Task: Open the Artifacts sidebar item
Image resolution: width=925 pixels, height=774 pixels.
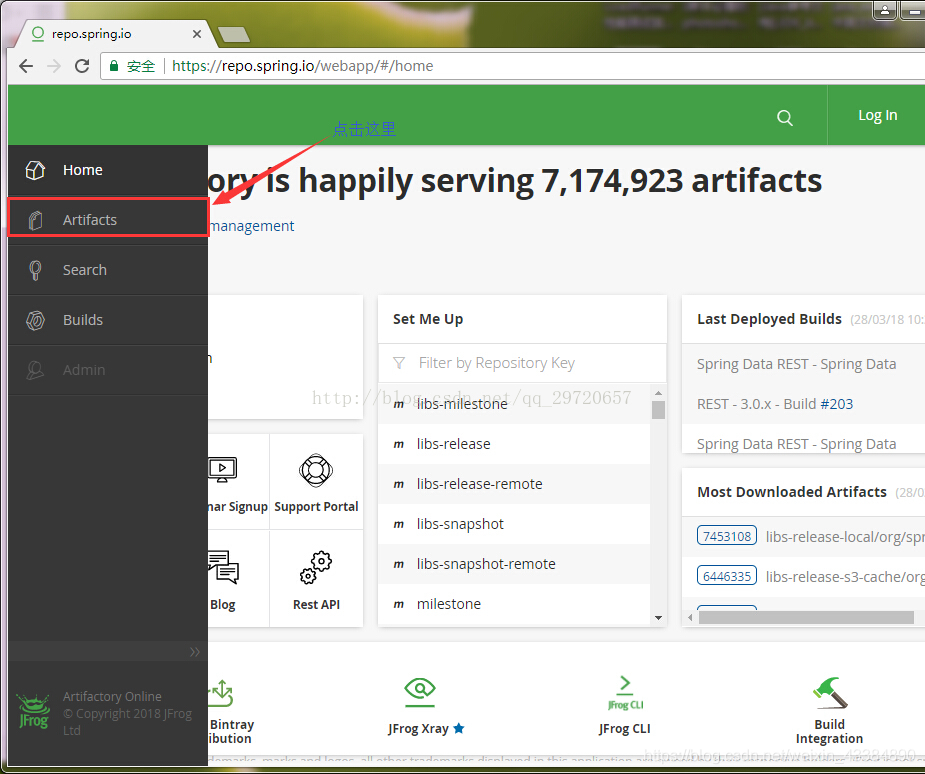Action: click(108, 219)
